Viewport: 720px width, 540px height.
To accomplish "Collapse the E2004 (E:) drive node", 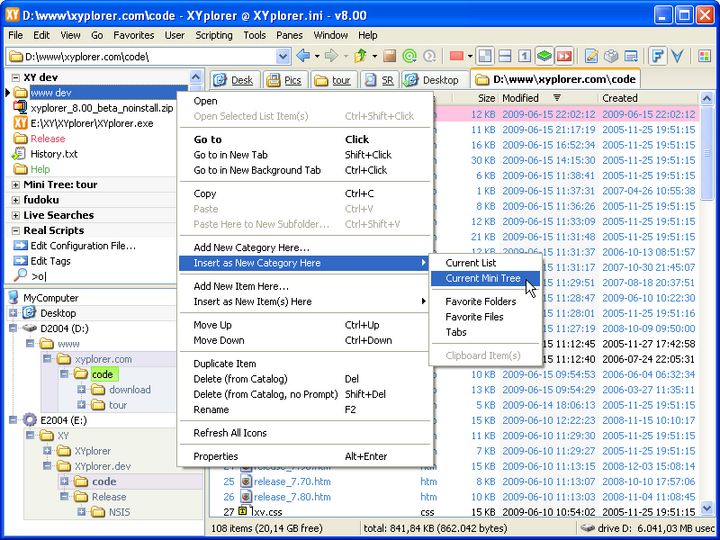I will (x=13, y=420).
